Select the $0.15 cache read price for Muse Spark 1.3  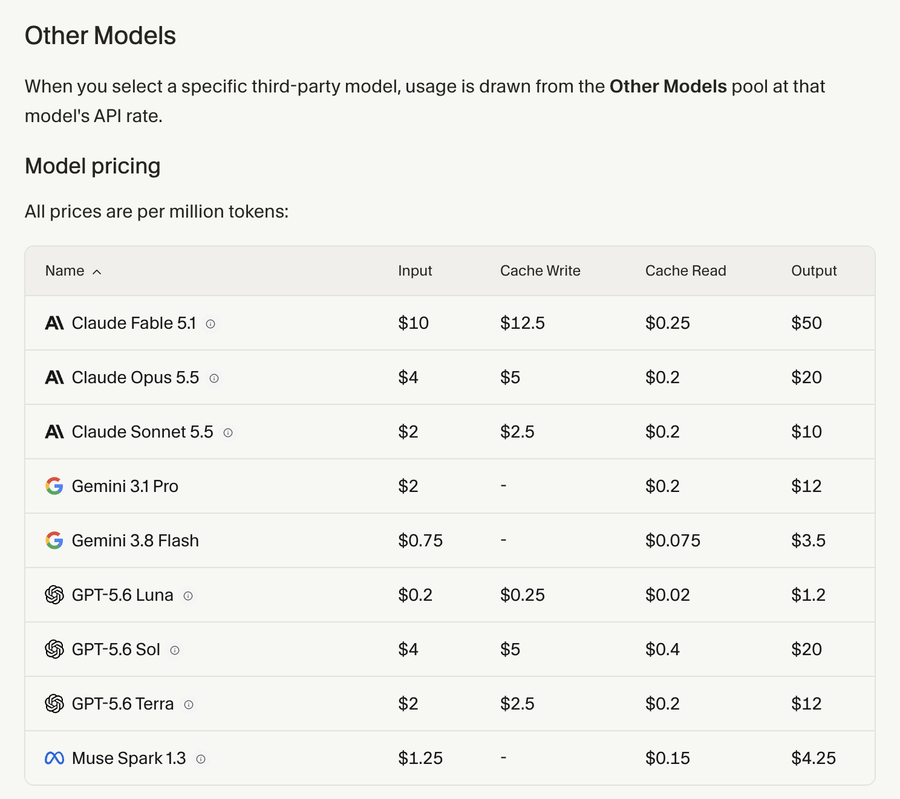point(668,758)
